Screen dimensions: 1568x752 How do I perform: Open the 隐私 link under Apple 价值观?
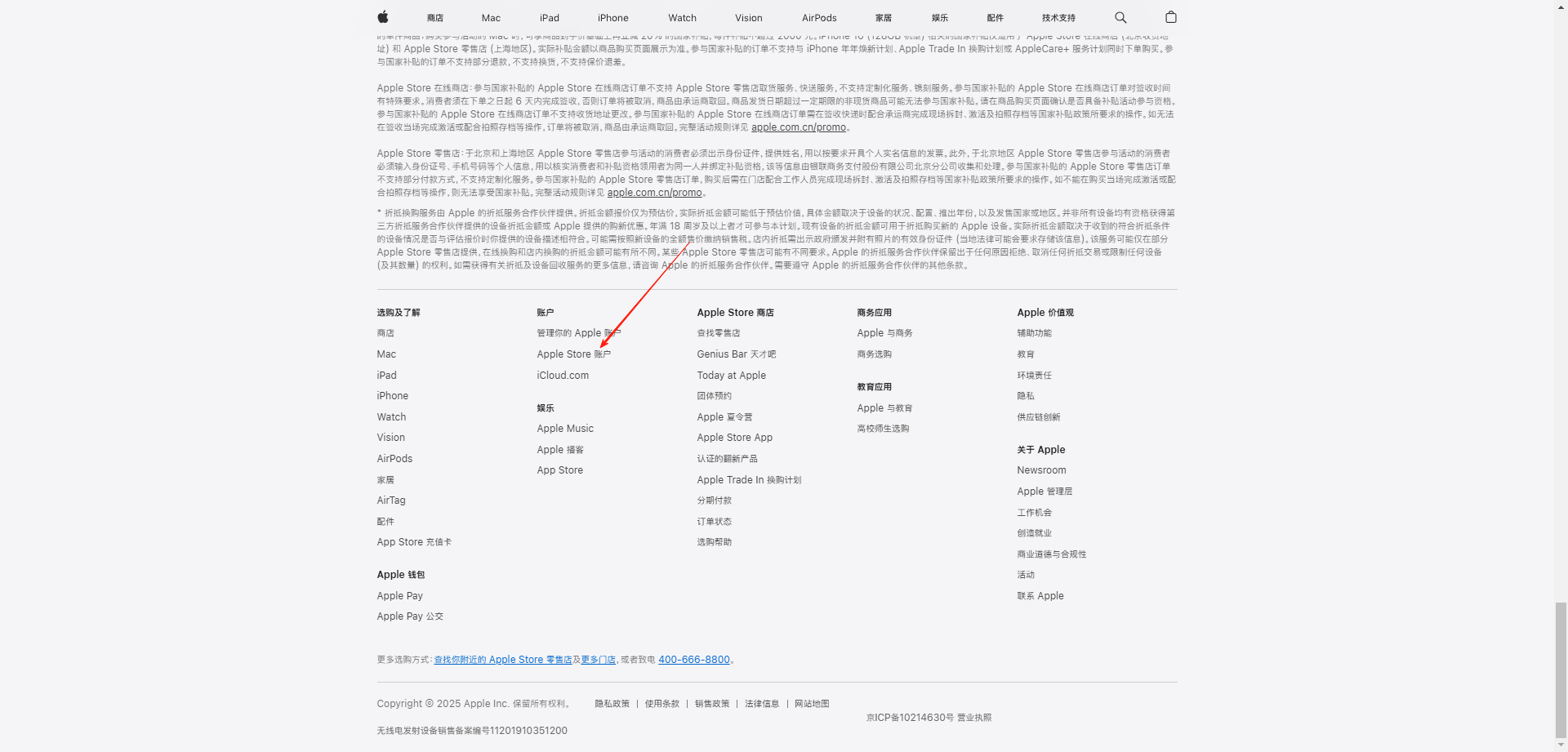tap(1026, 396)
